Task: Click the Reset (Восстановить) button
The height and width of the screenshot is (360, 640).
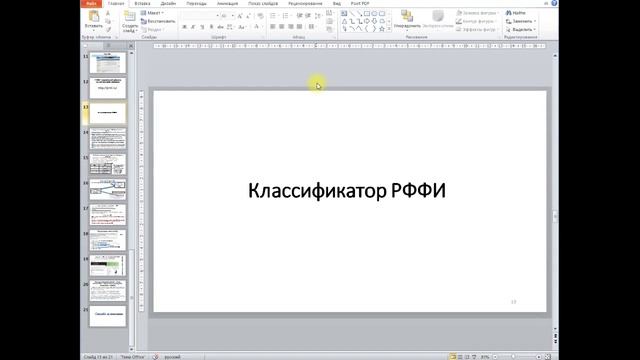Action: 158,21
